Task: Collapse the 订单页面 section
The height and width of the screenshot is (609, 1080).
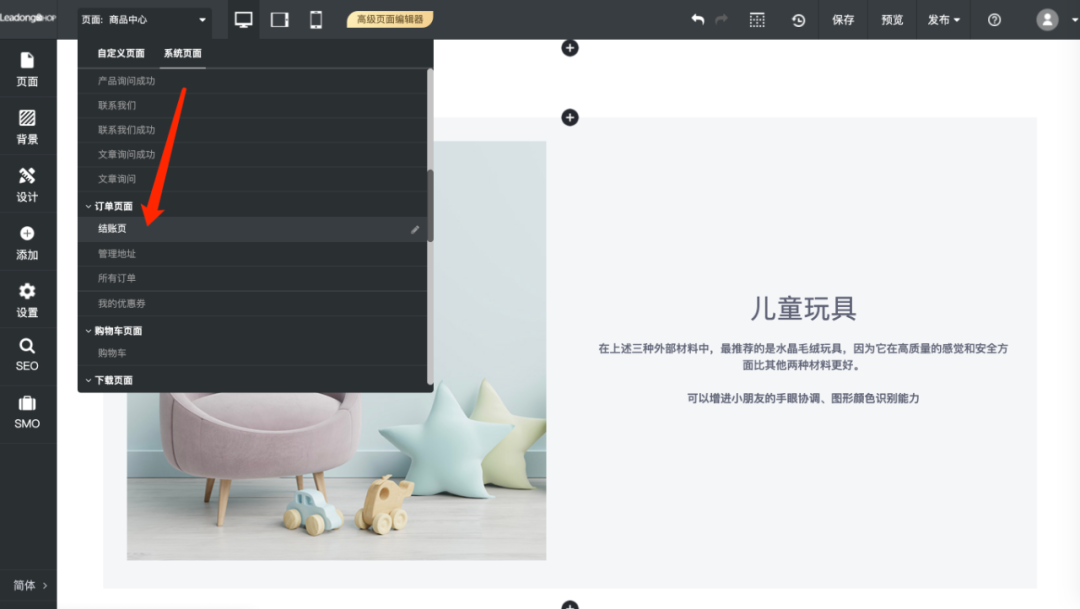Action: pos(89,205)
